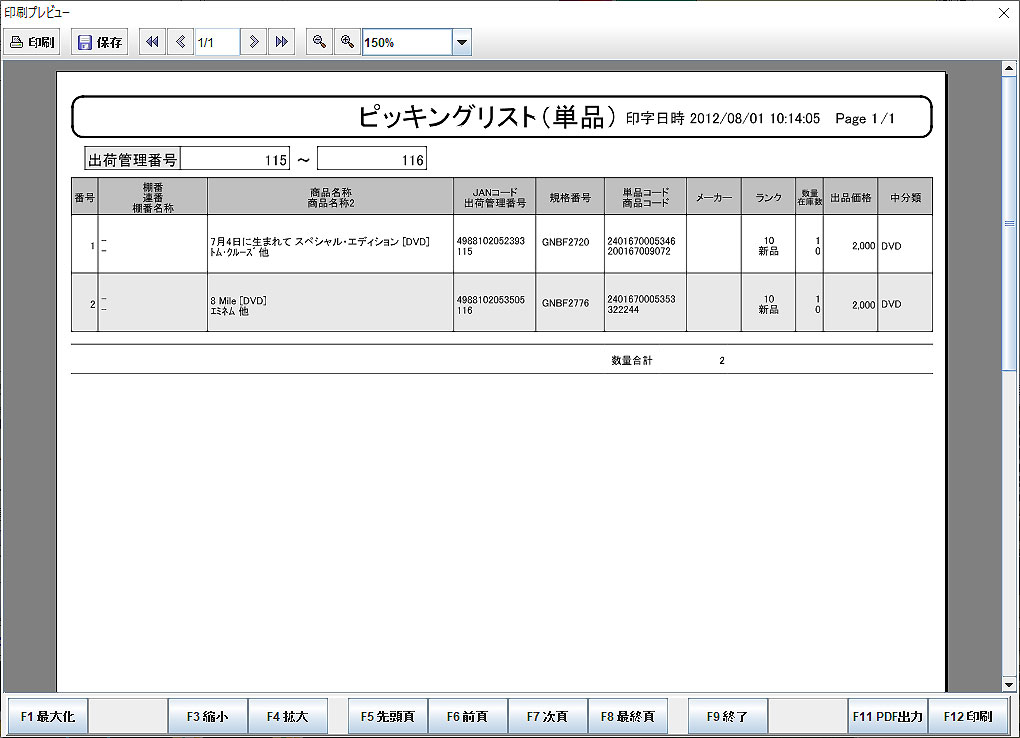
Task: Go to next page using right arrow
Action: pos(254,42)
